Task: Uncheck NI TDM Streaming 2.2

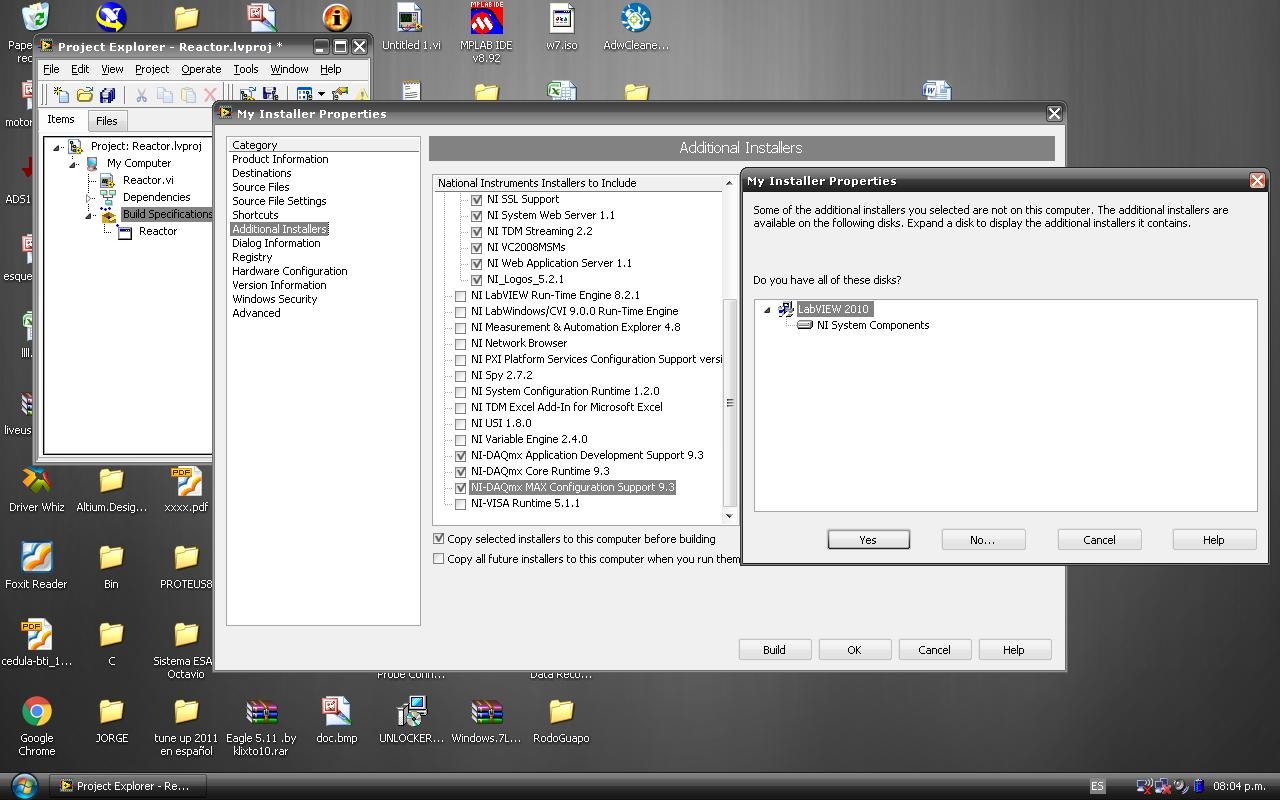Action: click(x=477, y=231)
